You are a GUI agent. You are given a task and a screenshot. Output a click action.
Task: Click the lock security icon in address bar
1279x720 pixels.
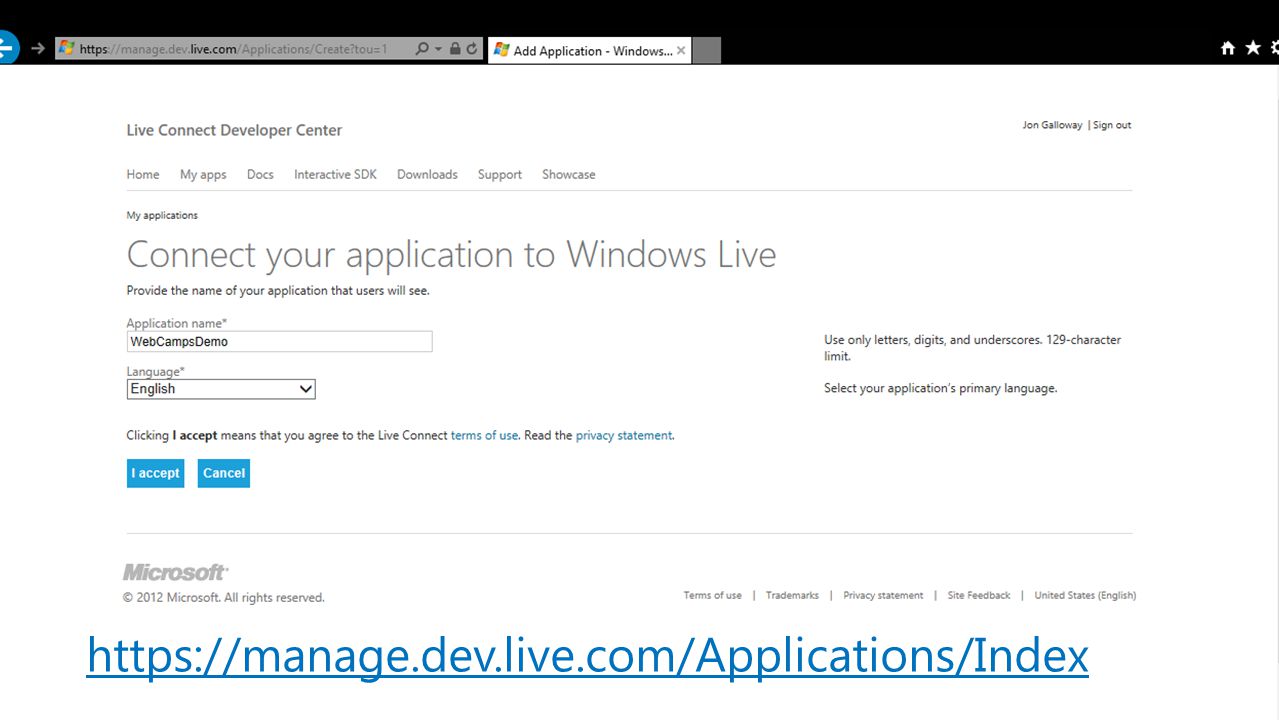point(455,48)
